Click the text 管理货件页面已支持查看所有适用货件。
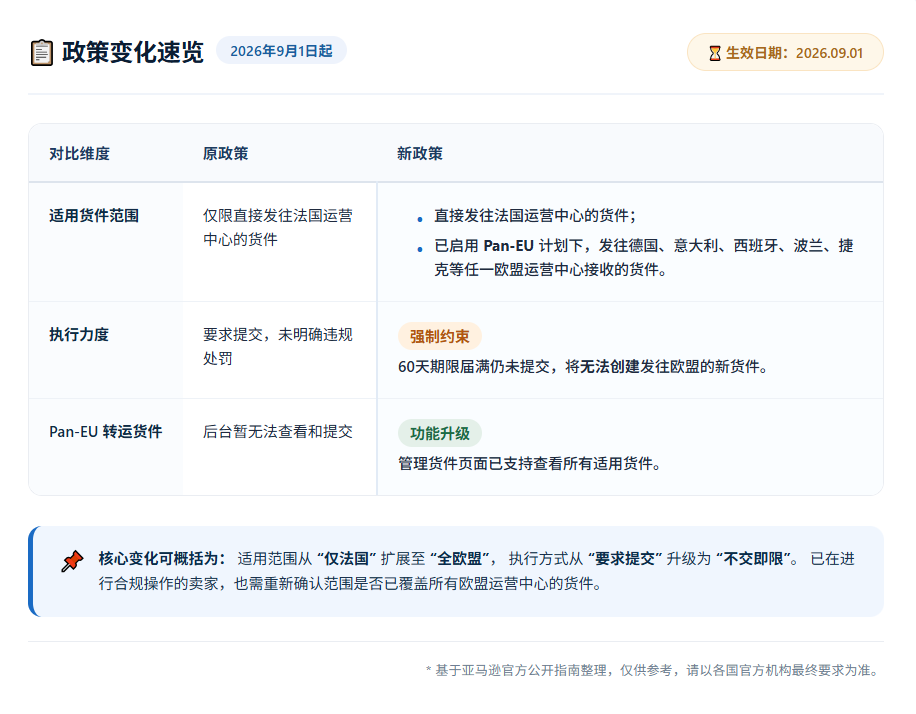Screen dimensions: 916x714 (529, 464)
